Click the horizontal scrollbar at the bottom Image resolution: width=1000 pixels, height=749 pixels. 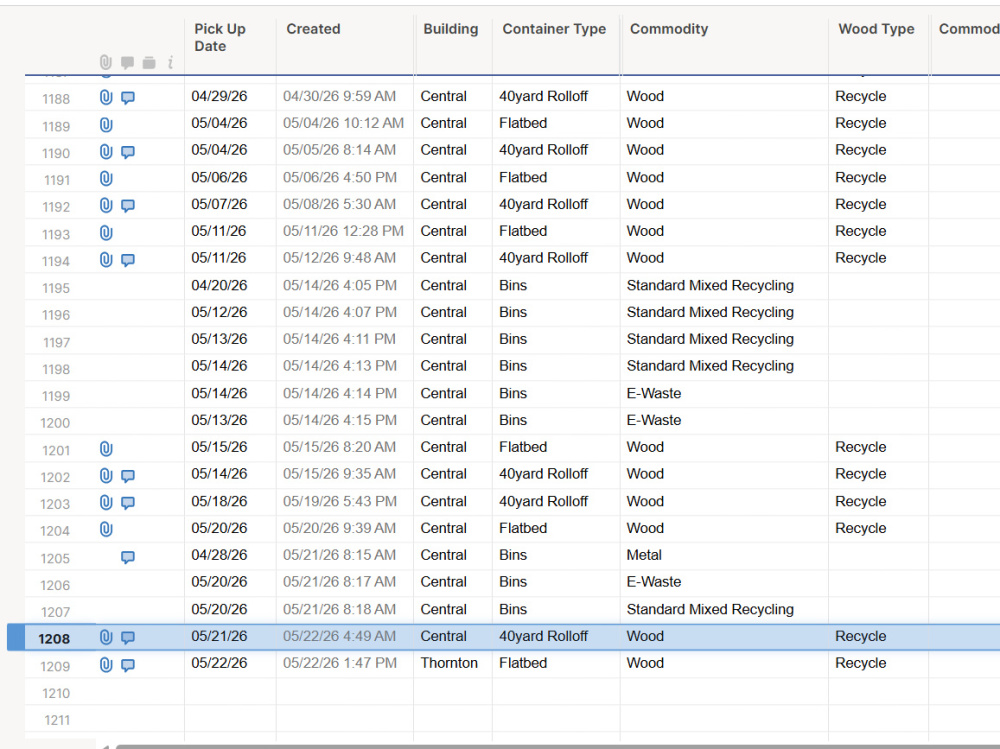558,746
